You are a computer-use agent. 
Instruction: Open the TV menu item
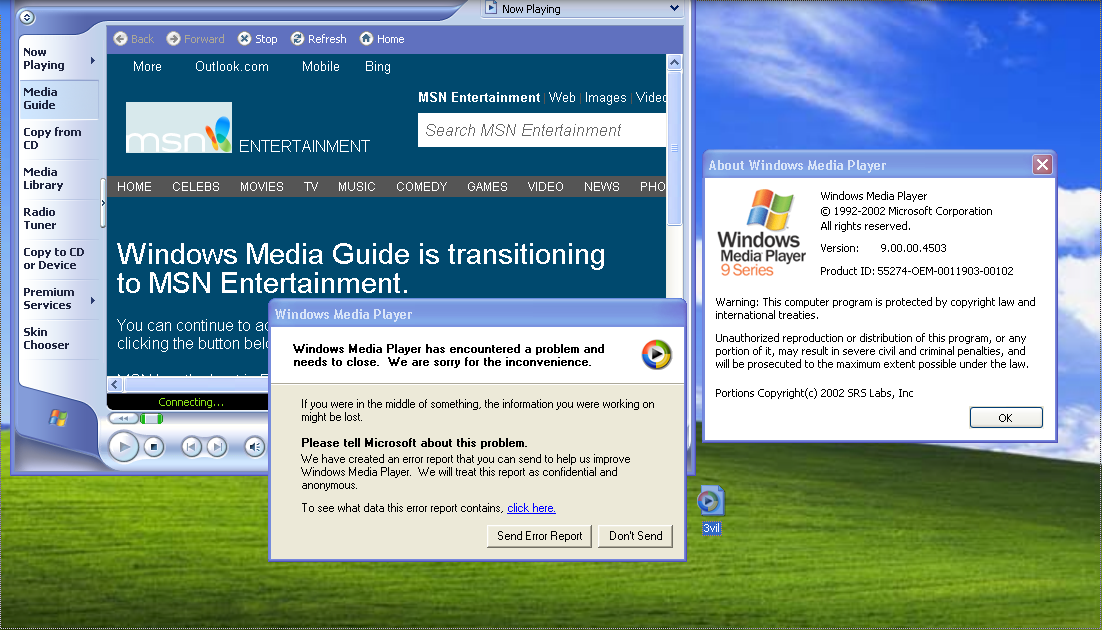[x=311, y=186]
